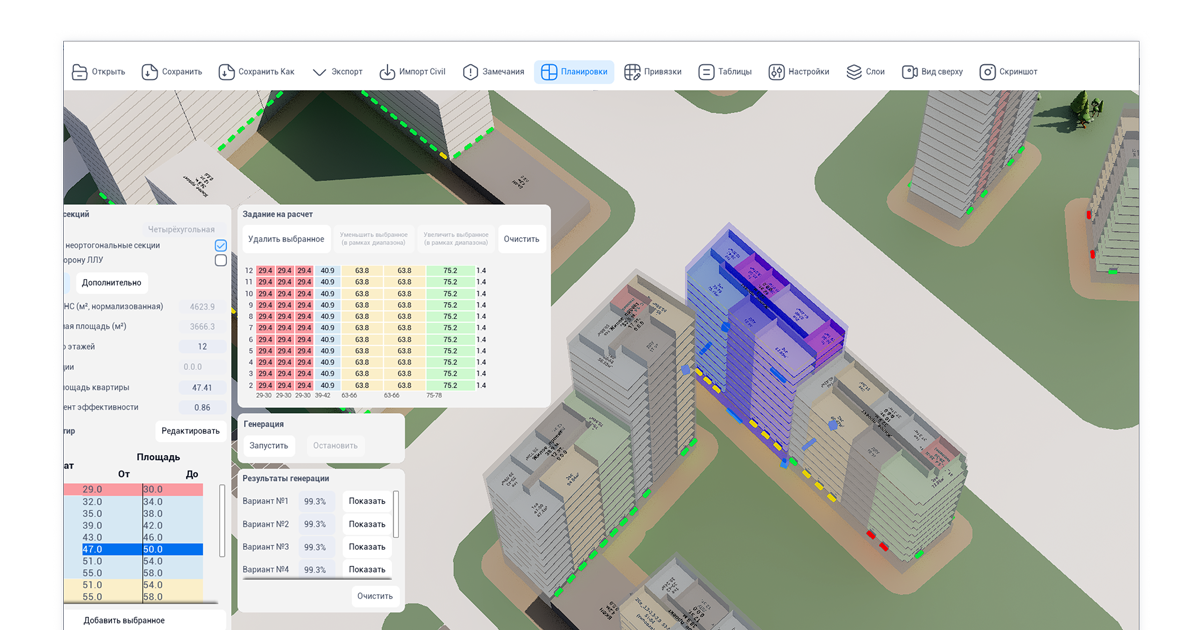Click the floor count field showing 12
Screen dimensions: 1200x630
click(x=202, y=346)
